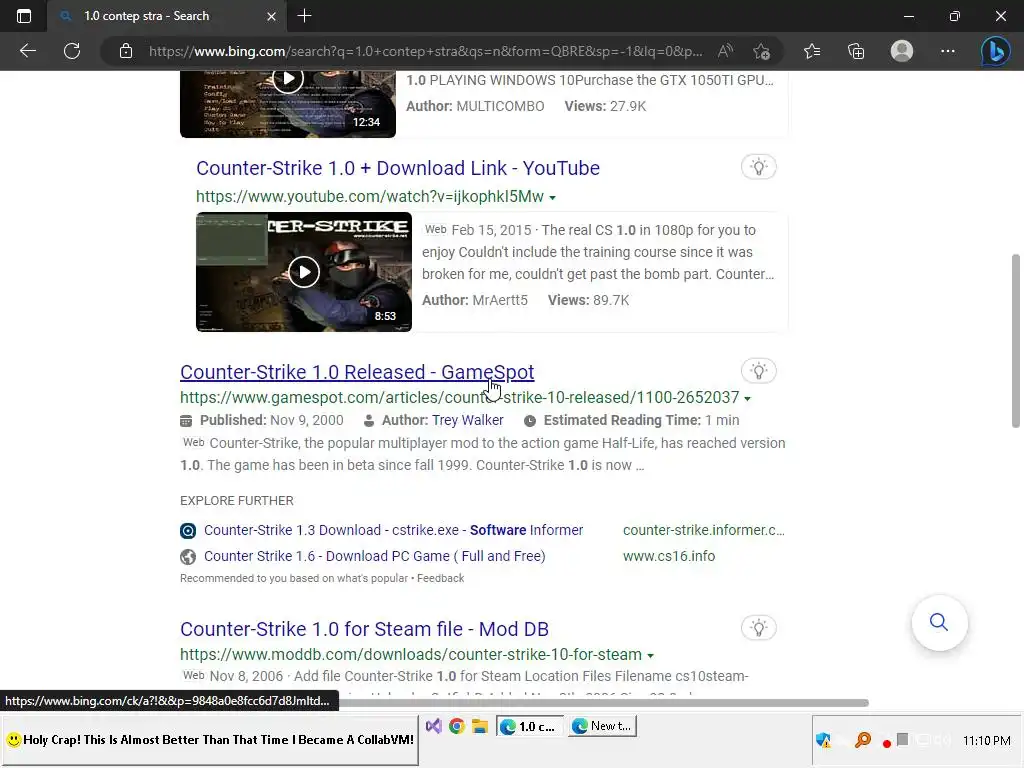Click the moddb.com downloads URL

pos(411,654)
